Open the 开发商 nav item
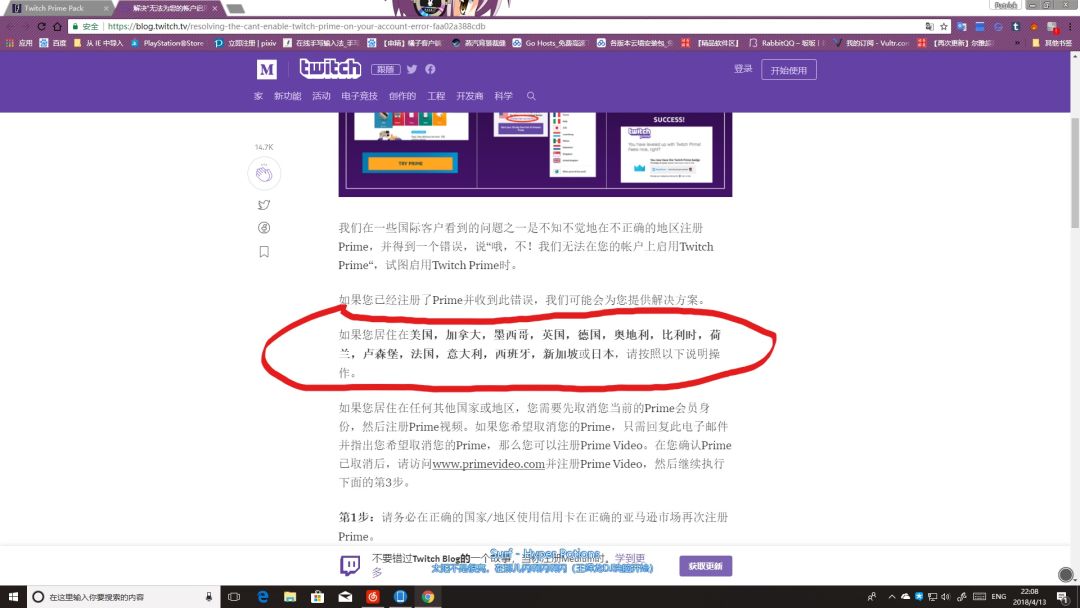The image size is (1080, 608). [x=470, y=96]
